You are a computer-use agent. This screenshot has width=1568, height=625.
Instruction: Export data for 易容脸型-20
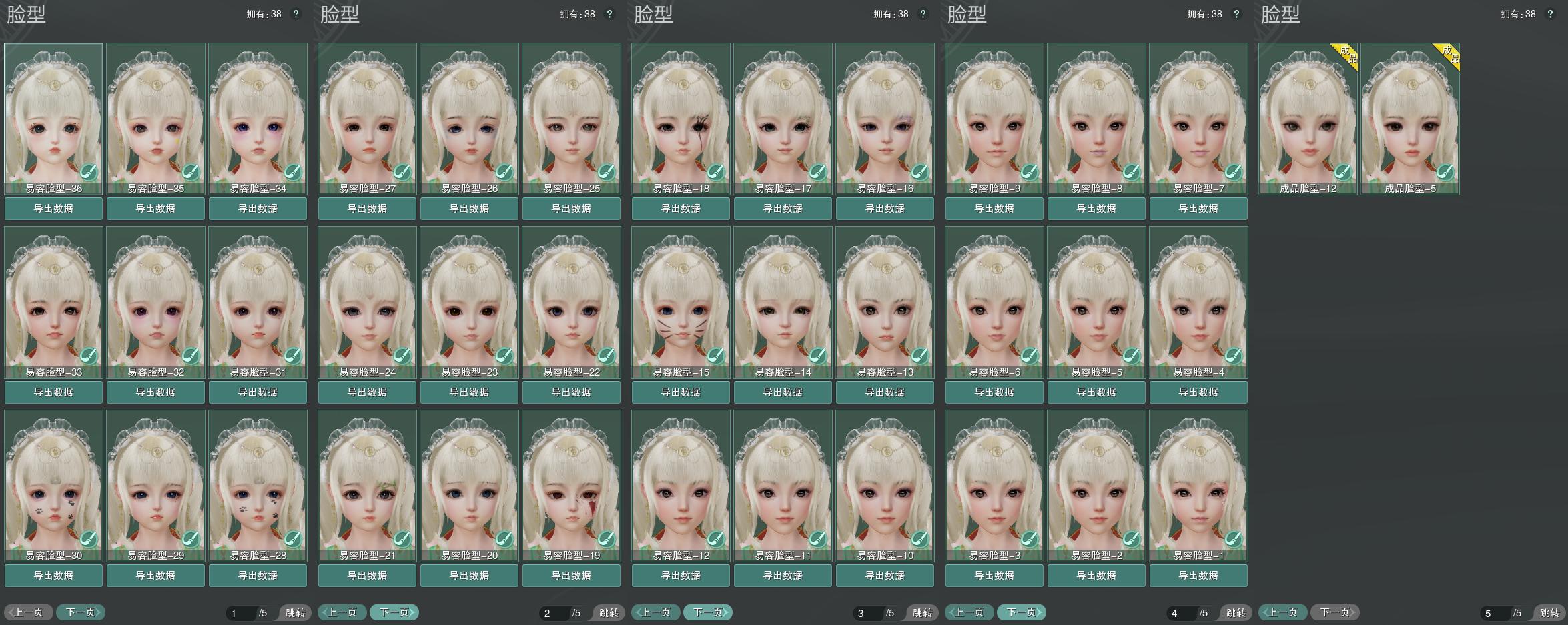(x=469, y=576)
